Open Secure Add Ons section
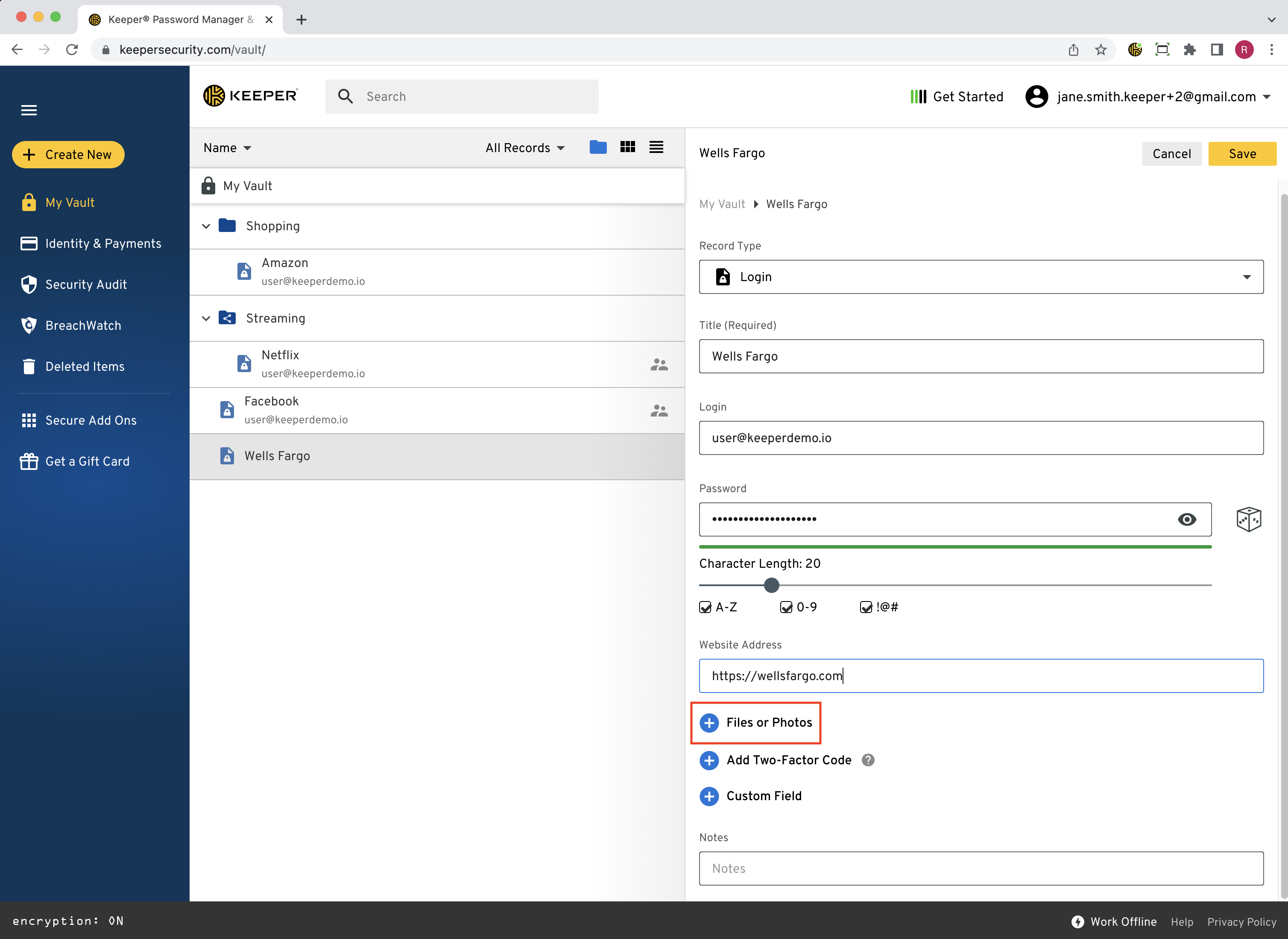This screenshot has height=939, width=1288. click(x=79, y=420)
